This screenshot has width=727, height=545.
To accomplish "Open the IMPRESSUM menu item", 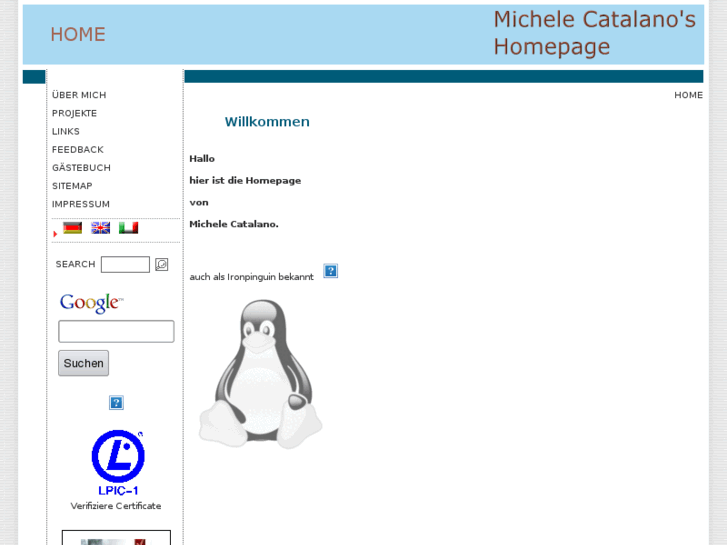I will (x=81, y=204).
